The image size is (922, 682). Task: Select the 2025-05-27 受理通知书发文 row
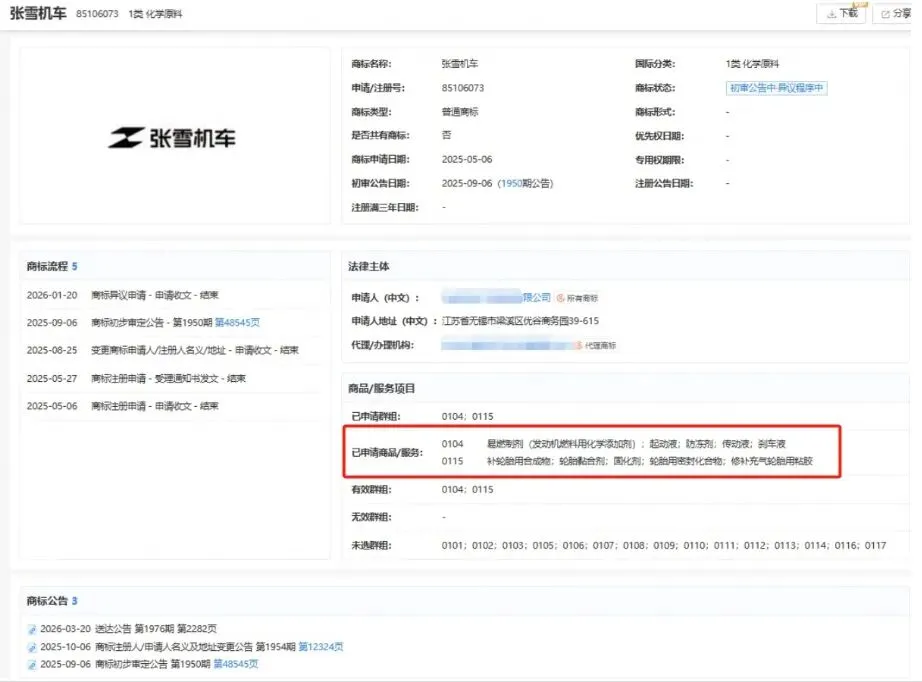(136, 379)
